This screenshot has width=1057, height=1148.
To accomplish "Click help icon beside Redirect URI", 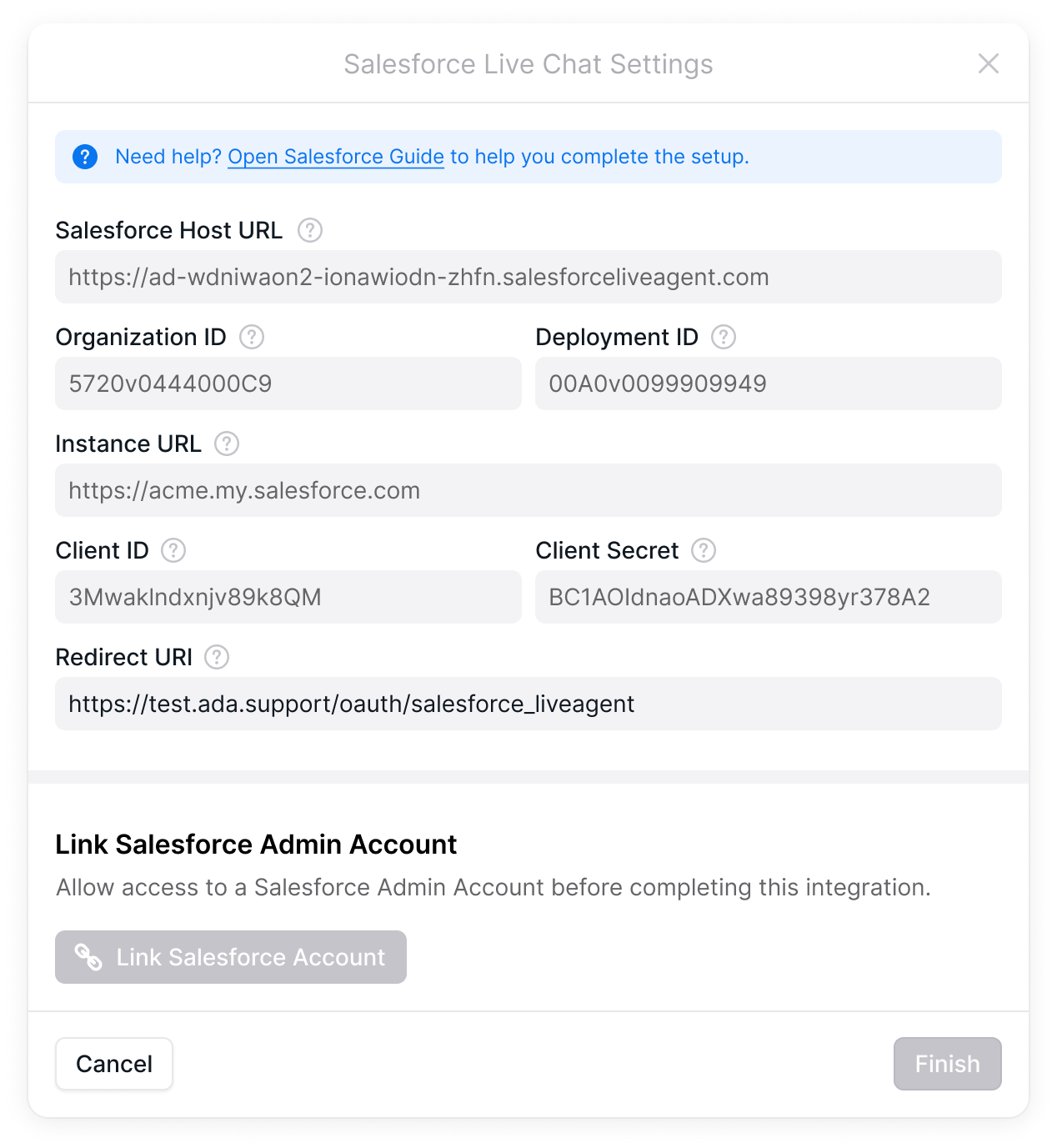I will point(217,657).
